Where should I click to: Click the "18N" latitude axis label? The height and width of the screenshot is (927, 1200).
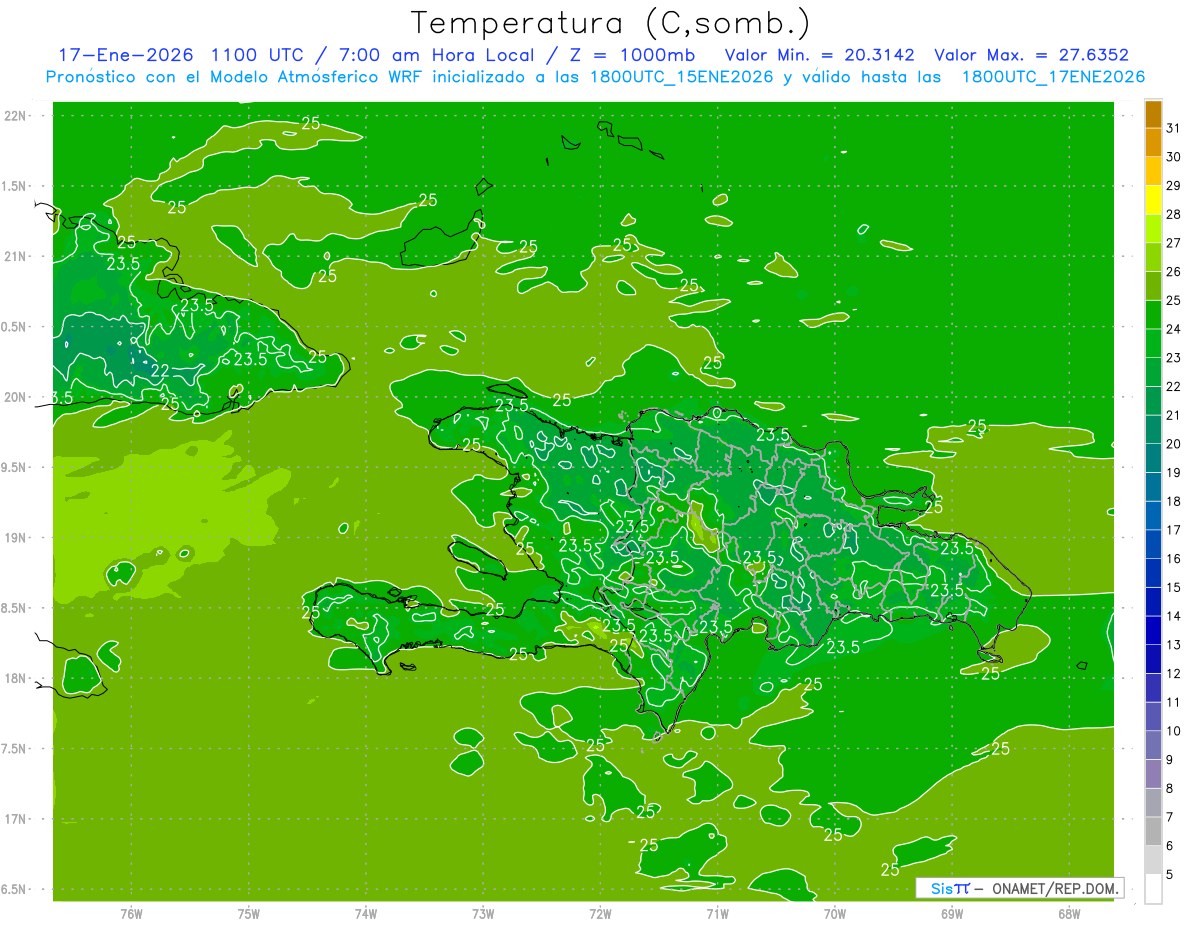tap(15, 679)
